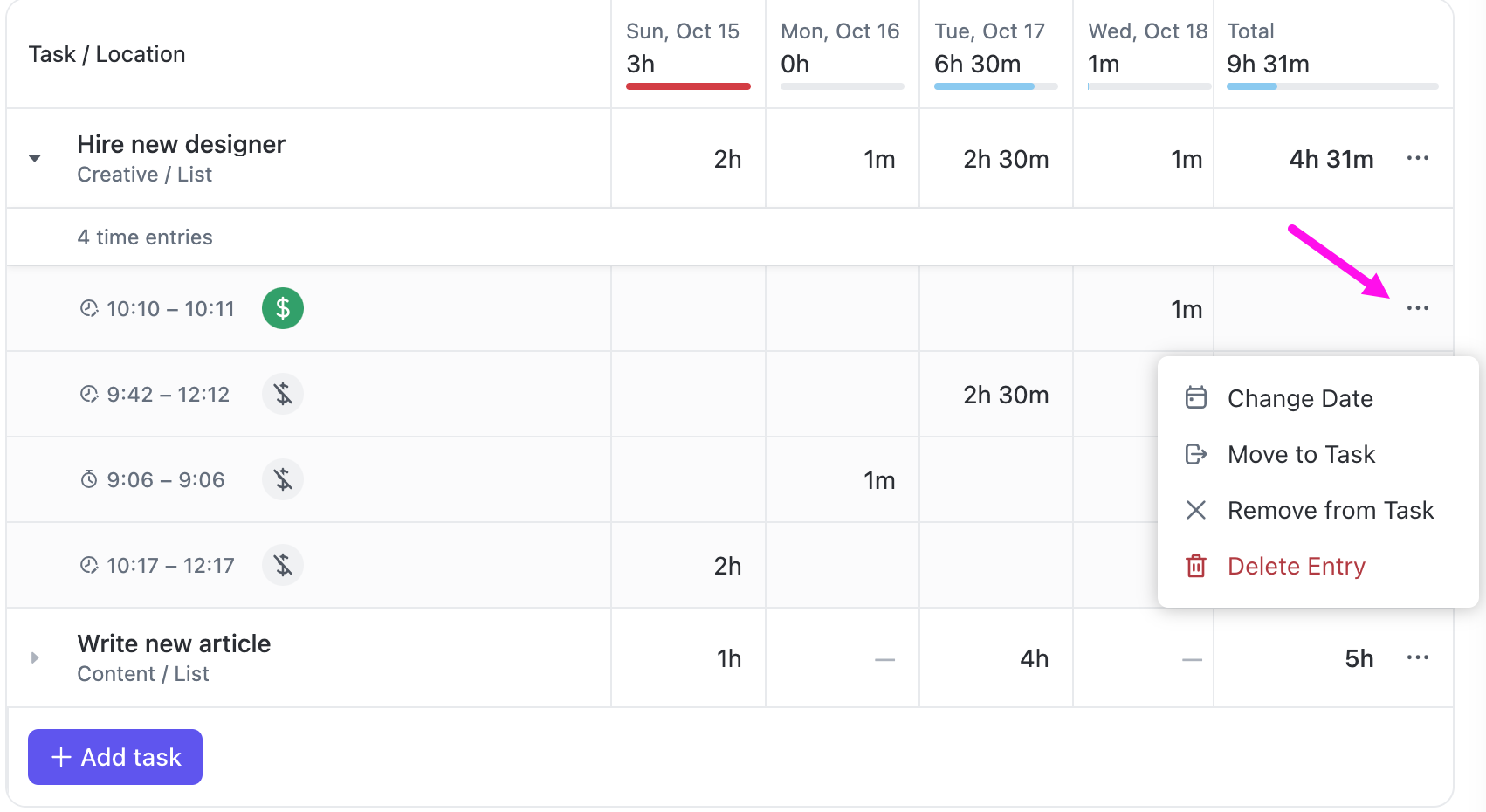Open ellipsis menu for the 10:10 – 10:11 entry
Screen dimensions: 1486x812
point(1417,308)
